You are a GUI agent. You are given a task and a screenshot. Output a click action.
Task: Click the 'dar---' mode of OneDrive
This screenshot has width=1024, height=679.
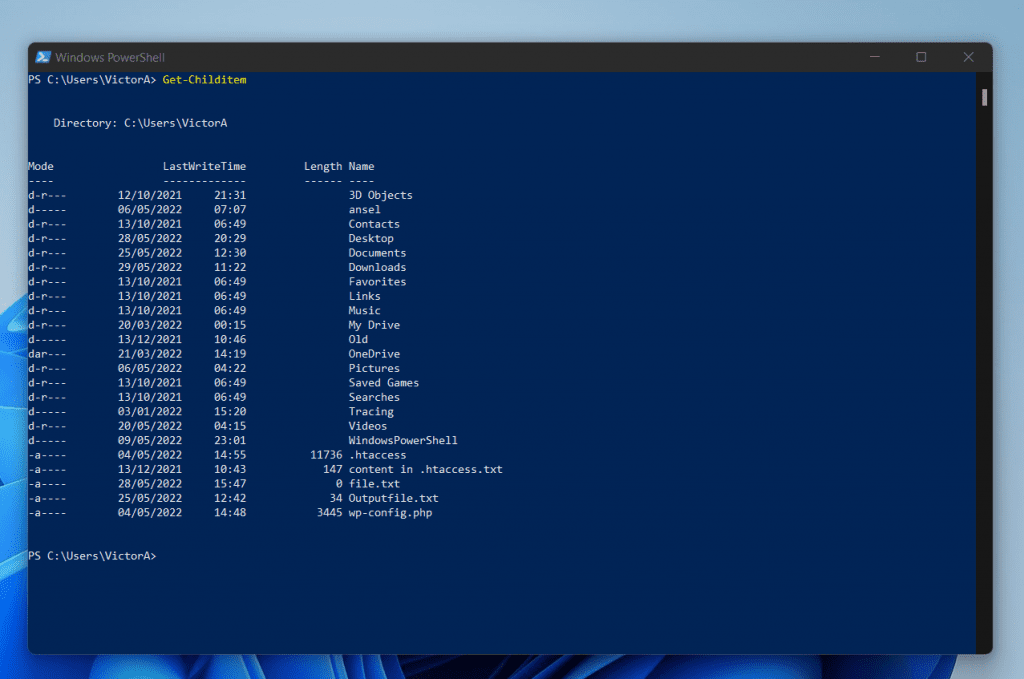47,354
